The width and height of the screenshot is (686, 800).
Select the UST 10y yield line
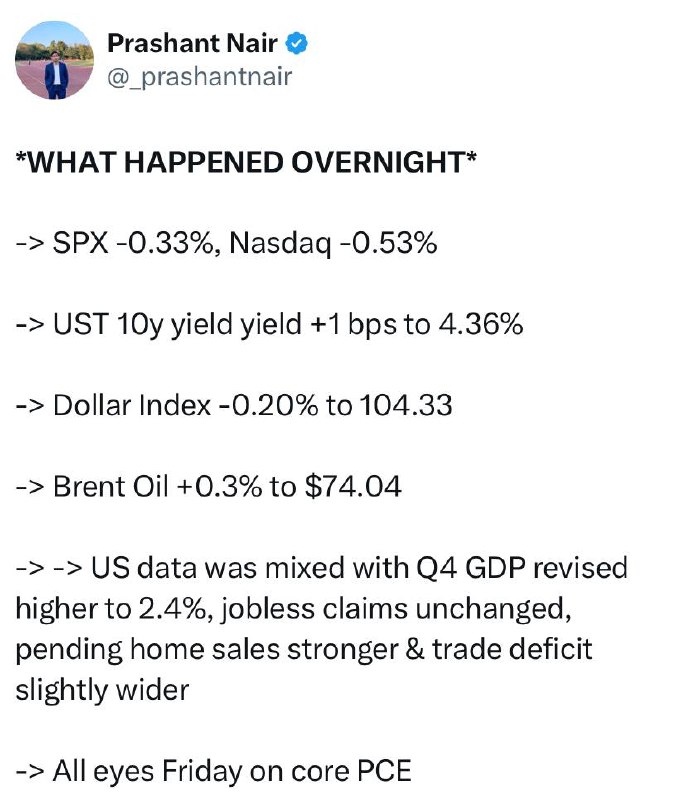(x=269, y=324)
